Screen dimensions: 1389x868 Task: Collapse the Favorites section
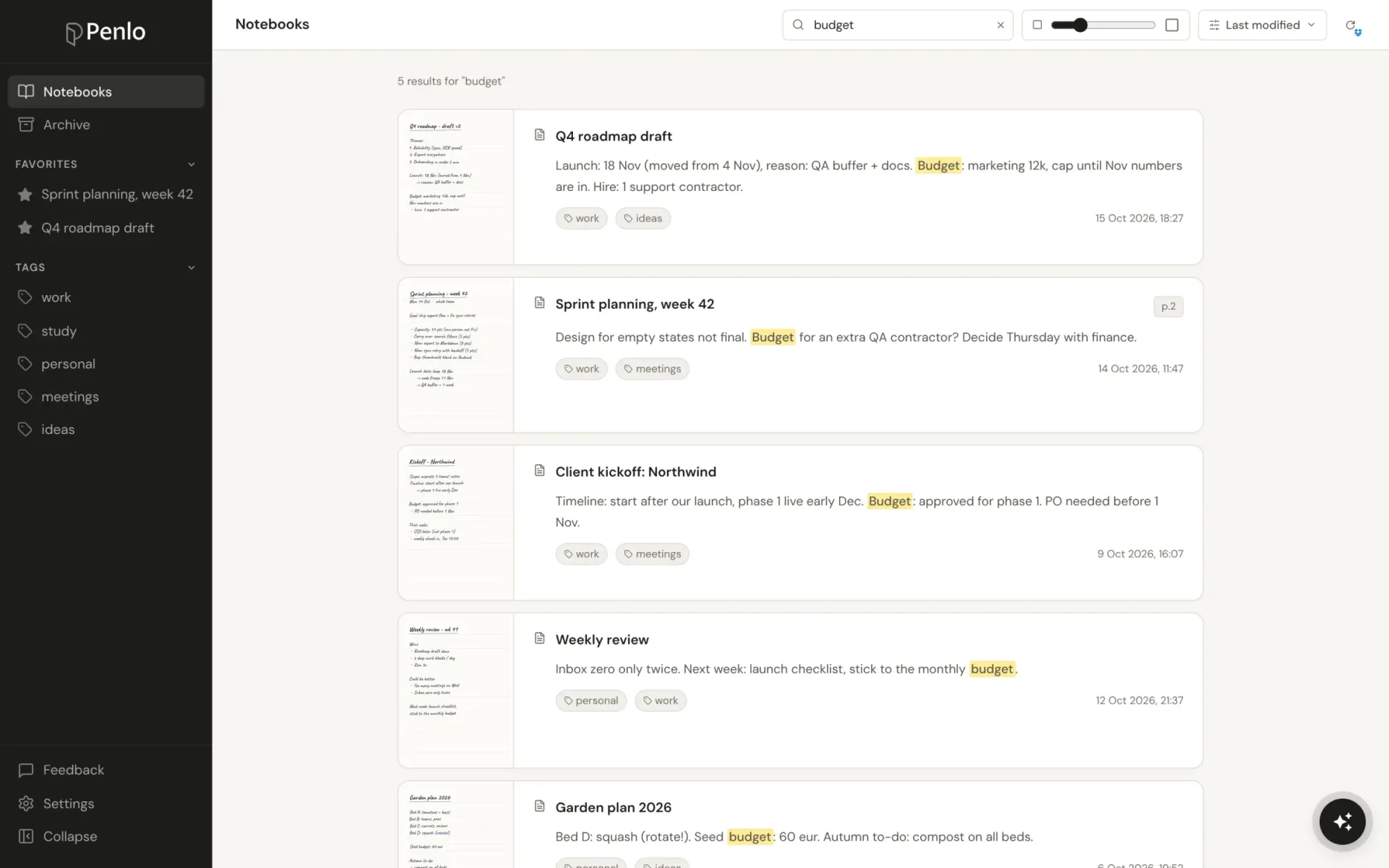click(191, 165)
